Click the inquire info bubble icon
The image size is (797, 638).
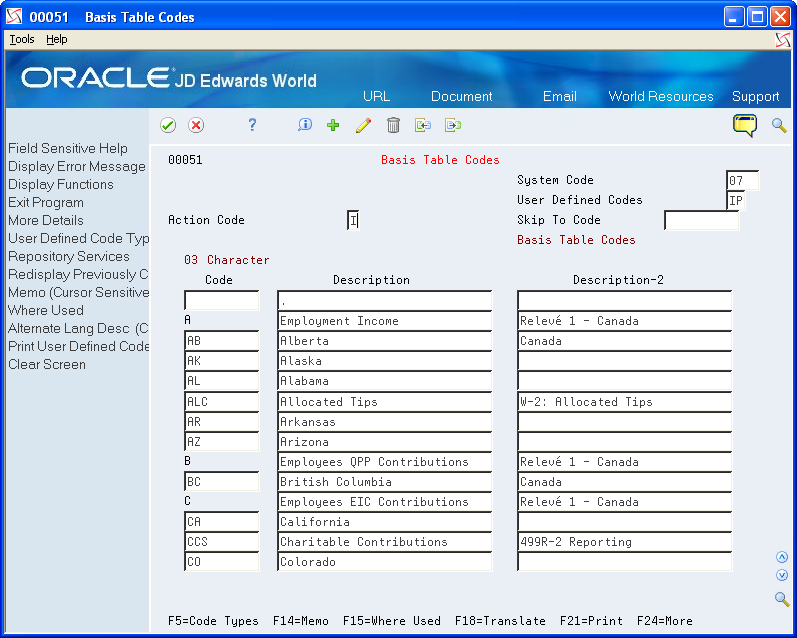pyautogui.click(x=304, y=125)
